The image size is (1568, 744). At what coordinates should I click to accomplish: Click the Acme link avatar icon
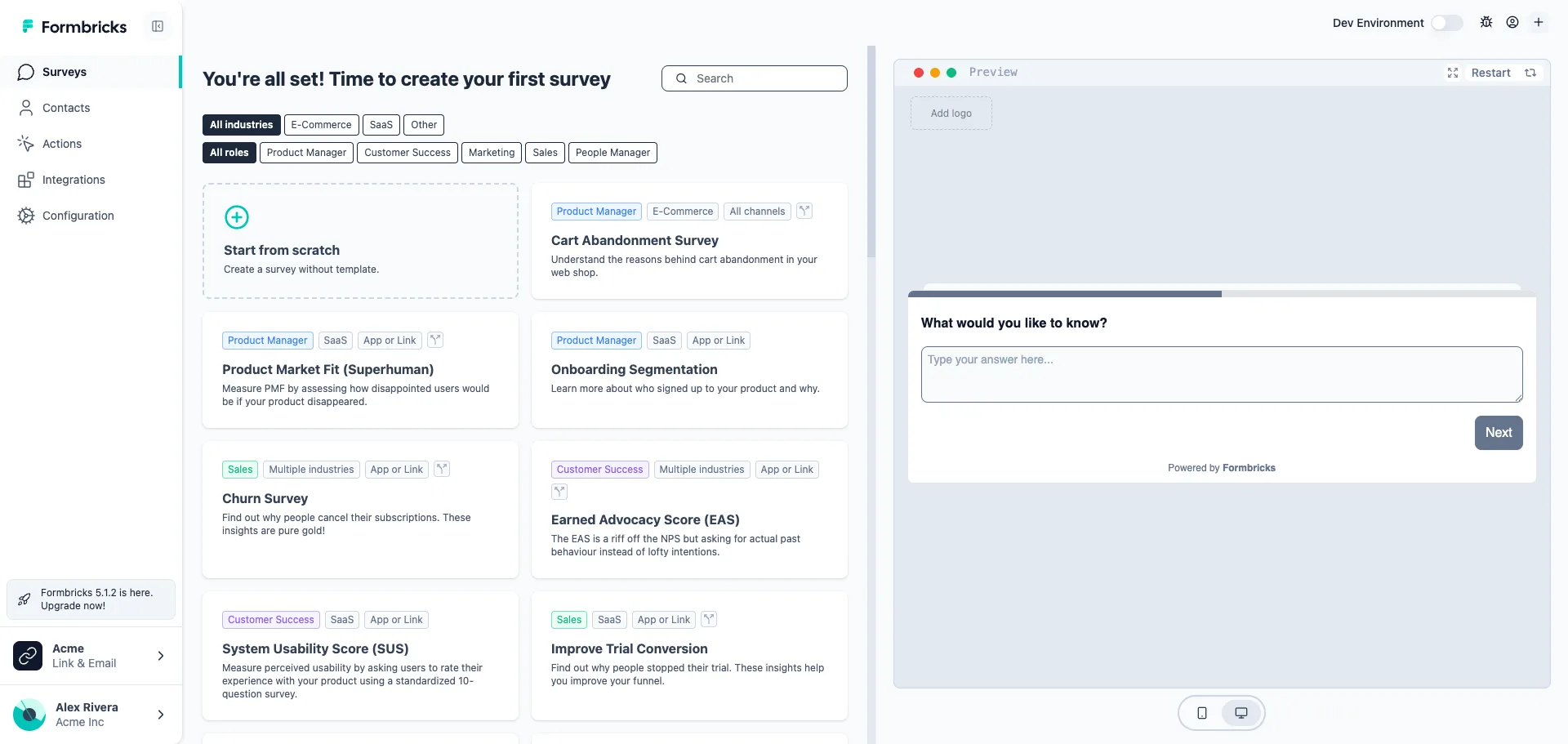28,656
